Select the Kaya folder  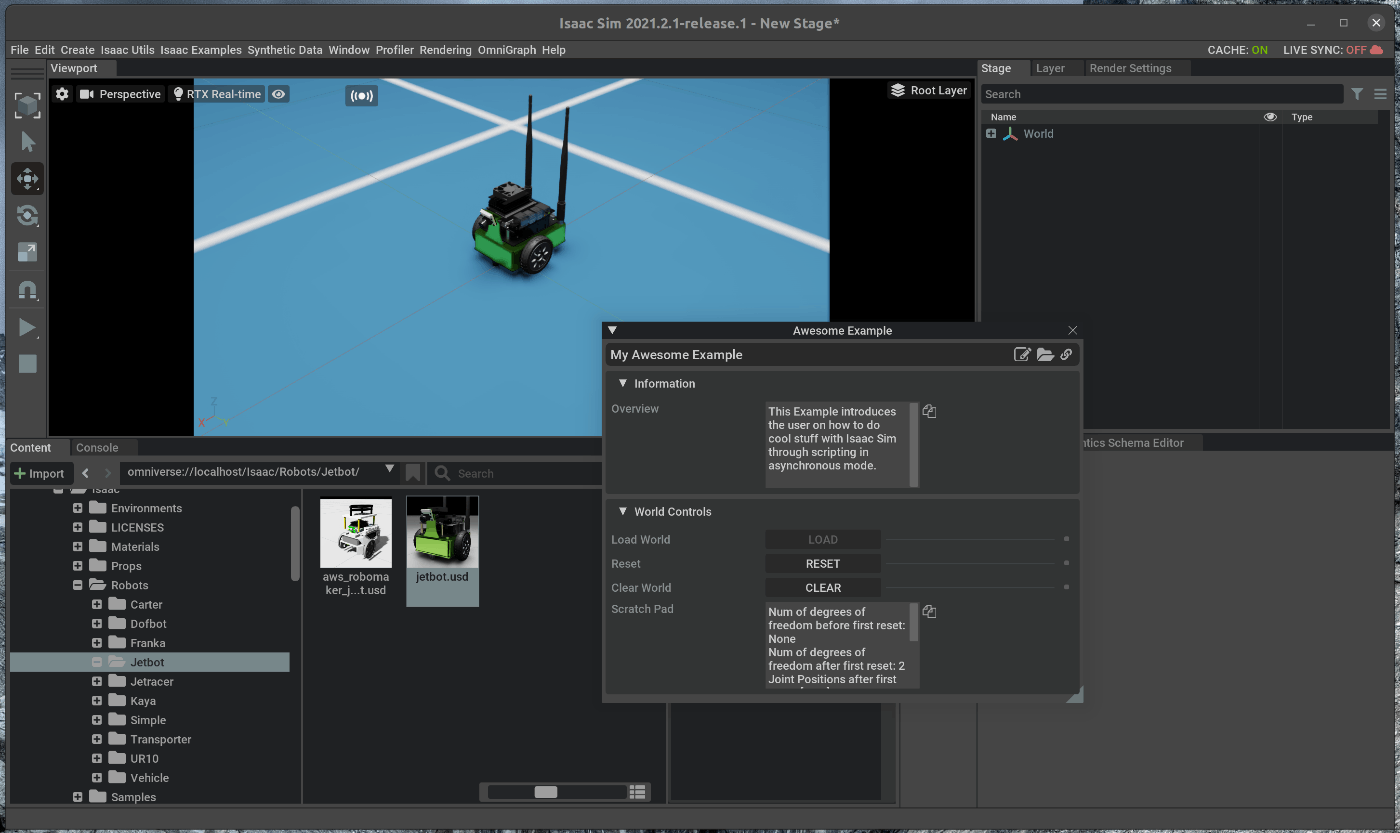pos(143,701)
